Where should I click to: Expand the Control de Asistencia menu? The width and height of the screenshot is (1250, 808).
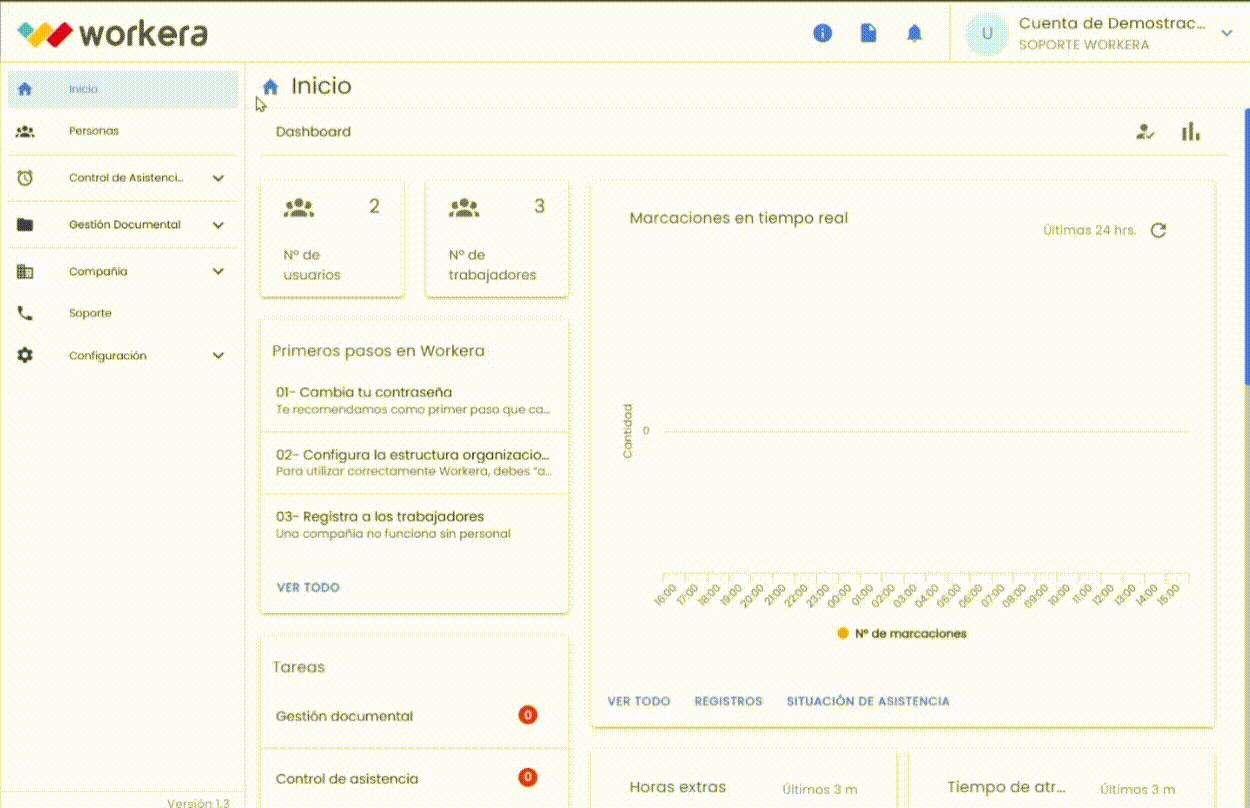[x=218, y=178]
